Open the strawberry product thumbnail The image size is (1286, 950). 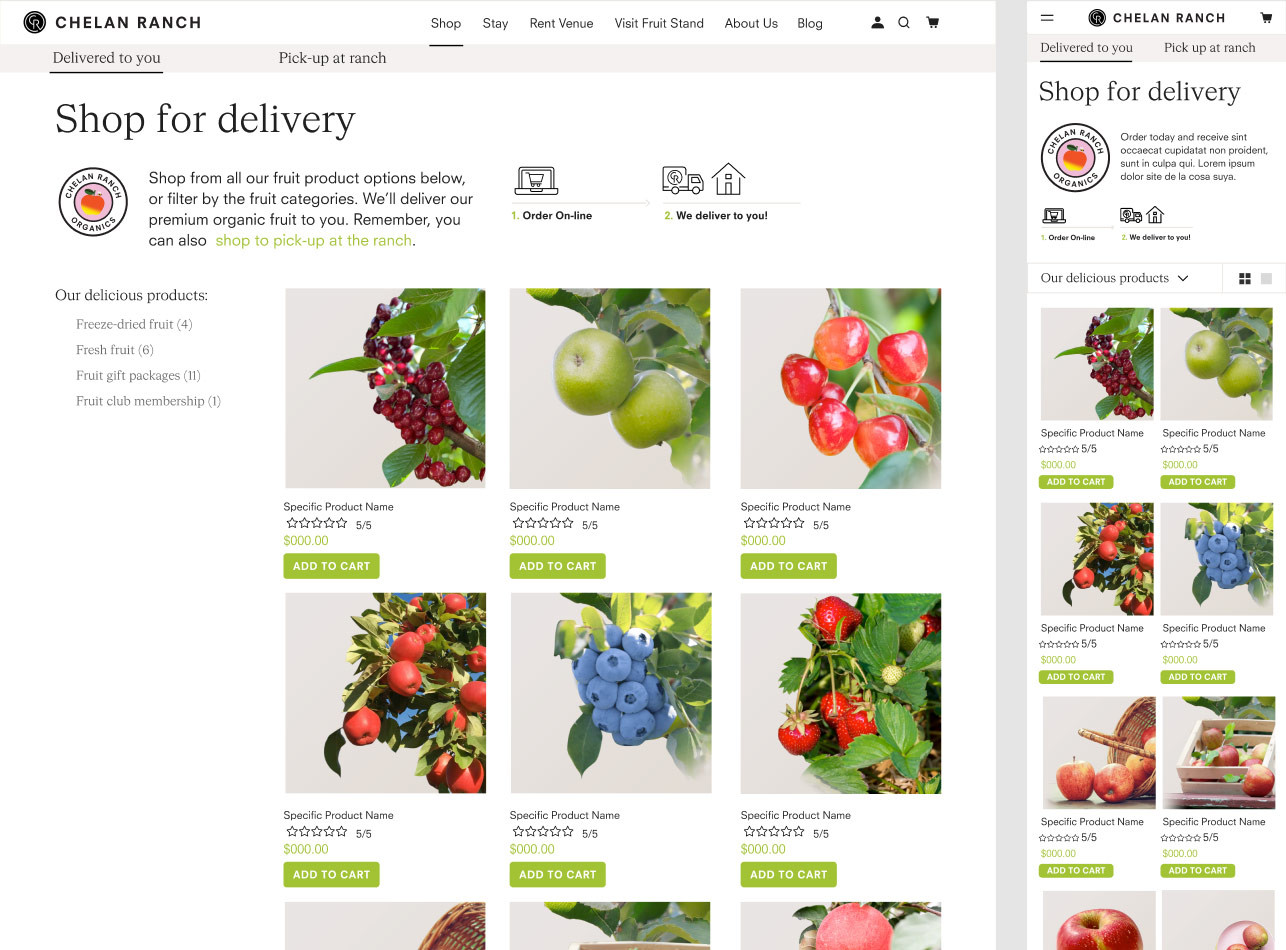[x=840, y=693]
